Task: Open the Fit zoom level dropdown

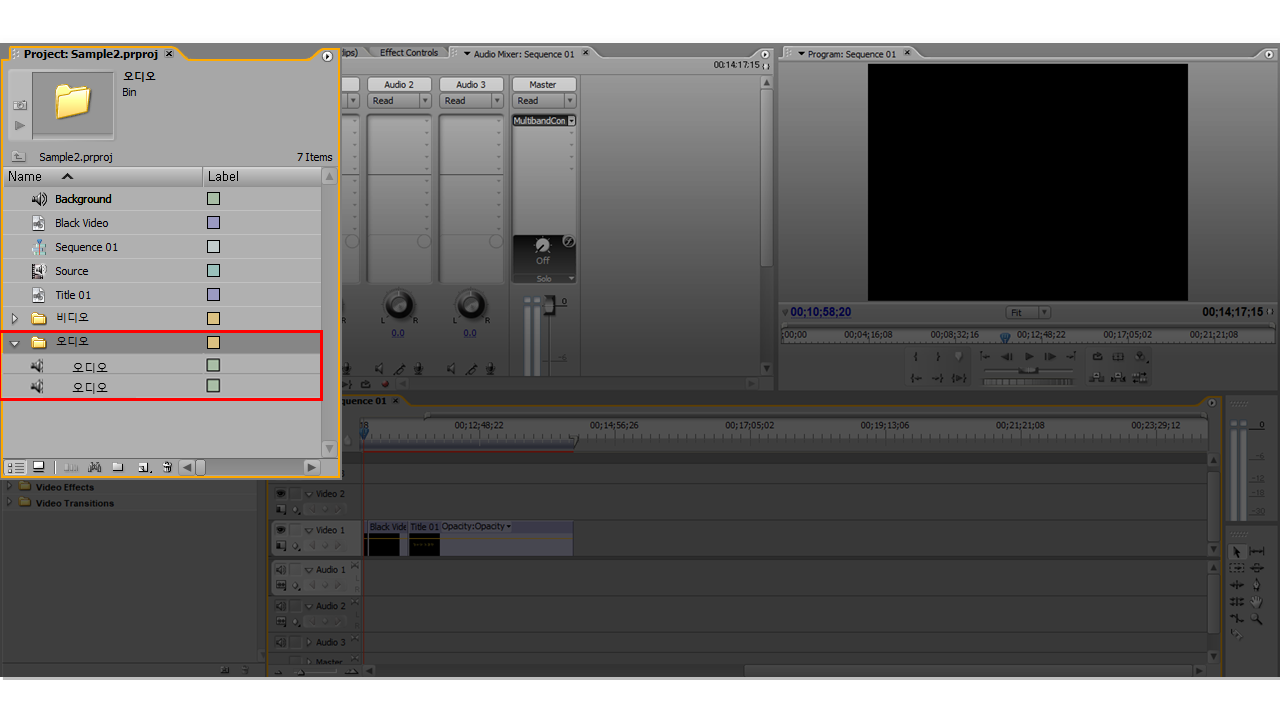Action: point(1028,312)
